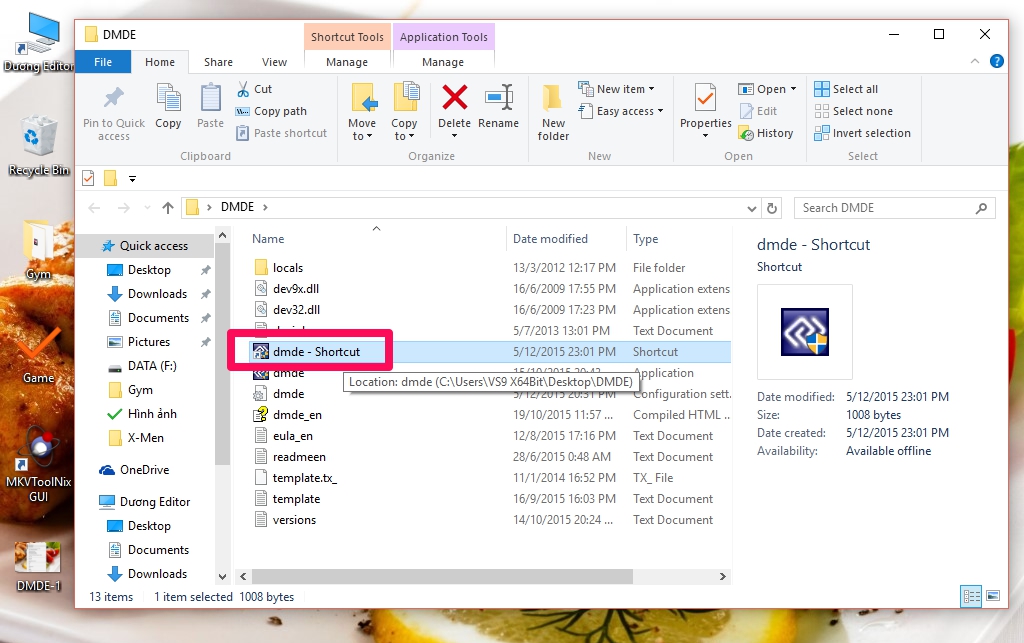Viewport: 1024px width, 643px height.
Task: Select the DMDE-1 desktop icon
Action: [x=39, y=567]
